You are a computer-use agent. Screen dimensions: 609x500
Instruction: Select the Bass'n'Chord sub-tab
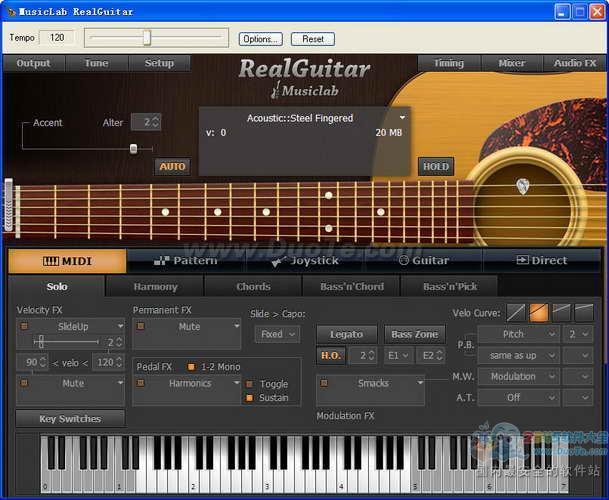click(352, 287)
